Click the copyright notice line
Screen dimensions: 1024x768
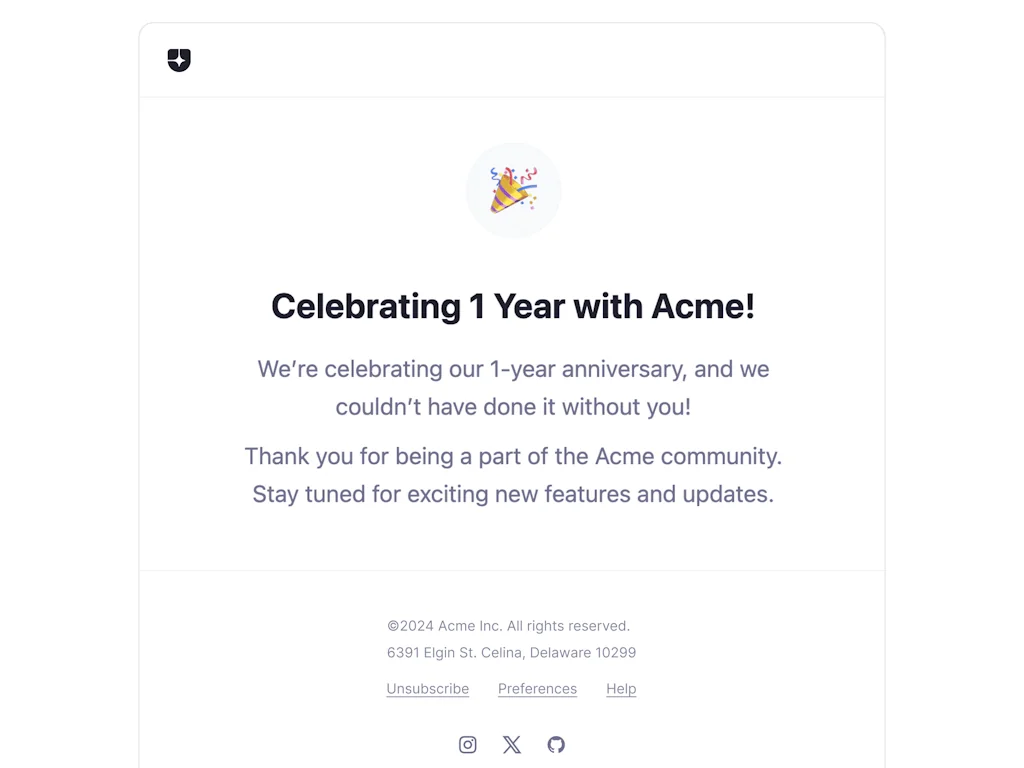(x=508, y=625)
